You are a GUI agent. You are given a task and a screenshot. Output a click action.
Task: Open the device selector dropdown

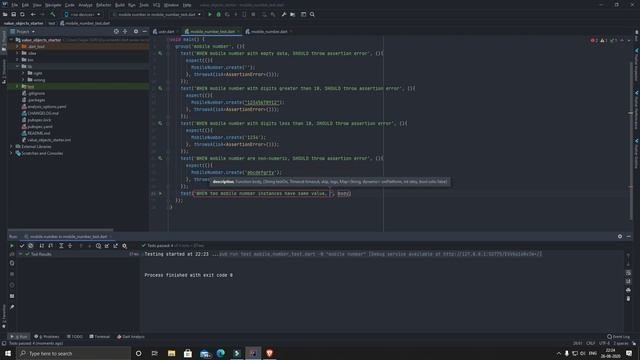(x=82, y=14)
